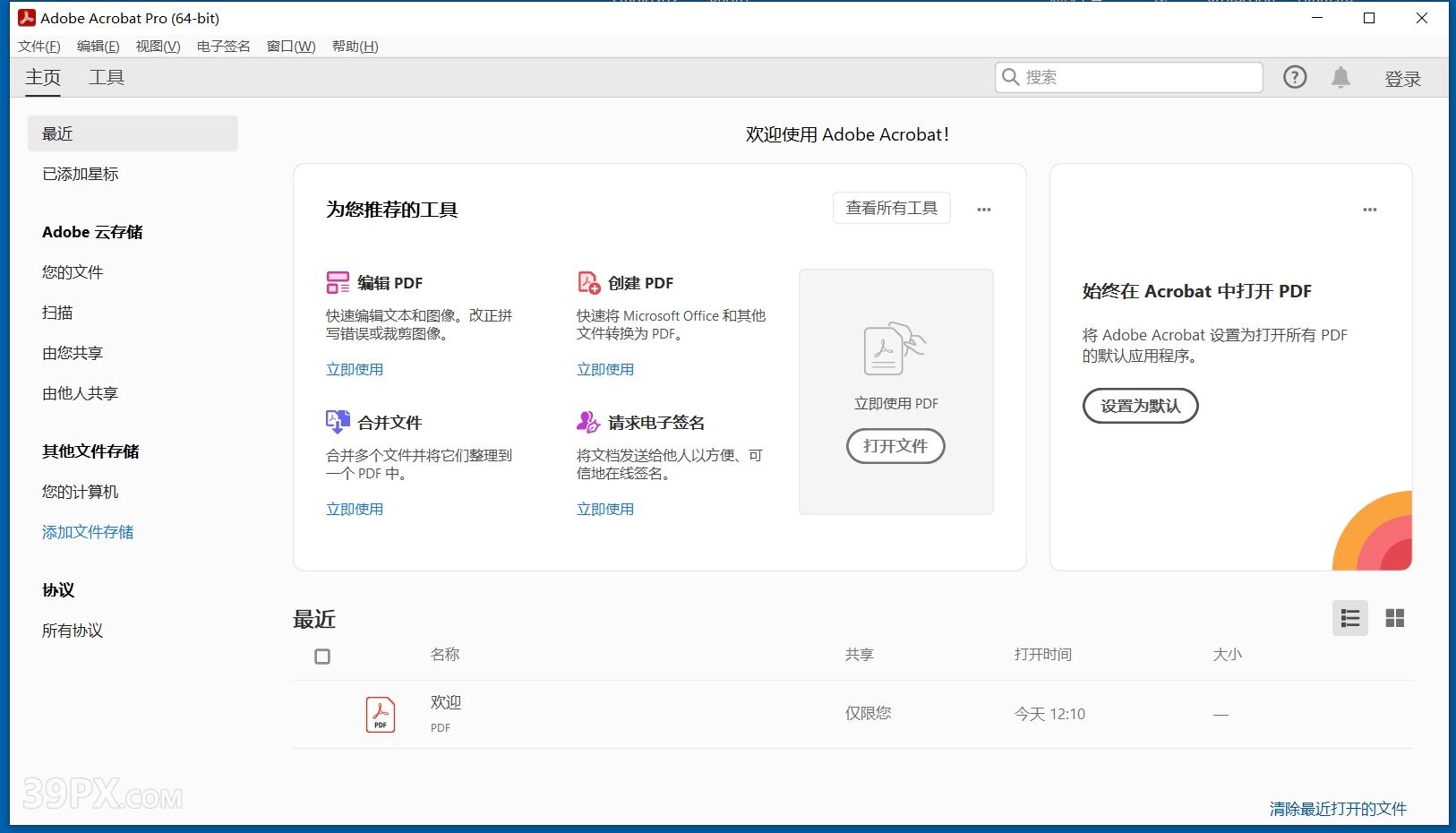This screenshot has width=1456, height=833.
Task: Focus the 搜索 input field
Action: click(1129, 77)
